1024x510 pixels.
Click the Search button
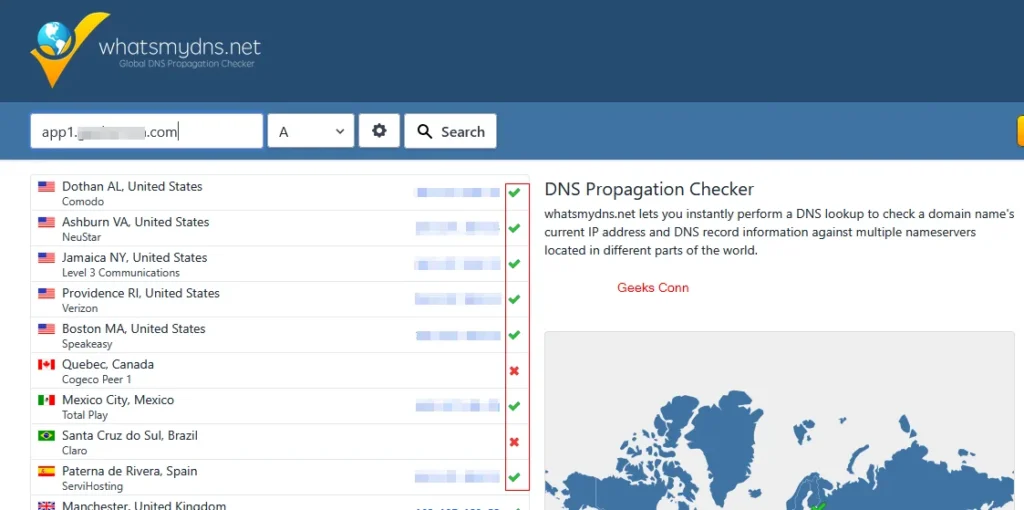(450, 131)
